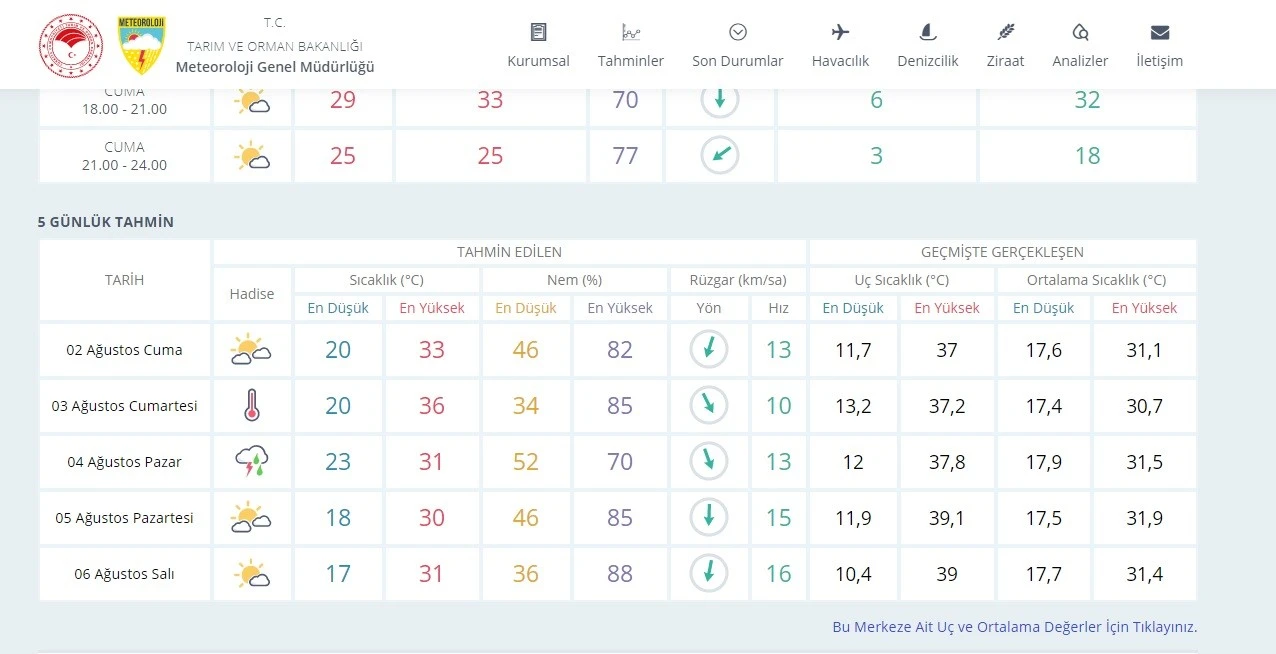
Task: Click the Denizcilik sailboat icon
Action: pyautogui.click(x=928, y=32)
